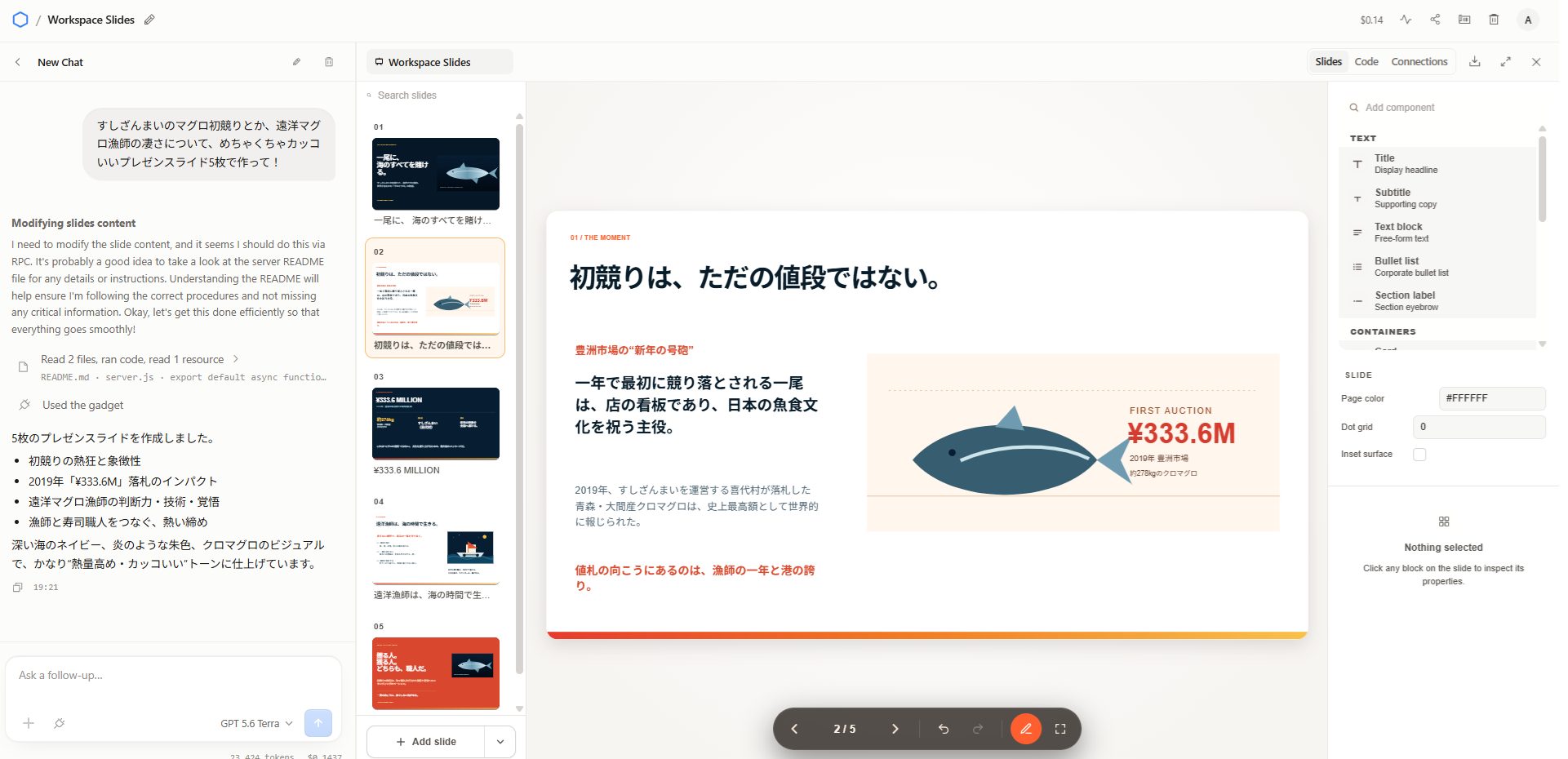1568x759 pixels.
Task: Open the Used the gadget entry
Action: pos(82,405)
